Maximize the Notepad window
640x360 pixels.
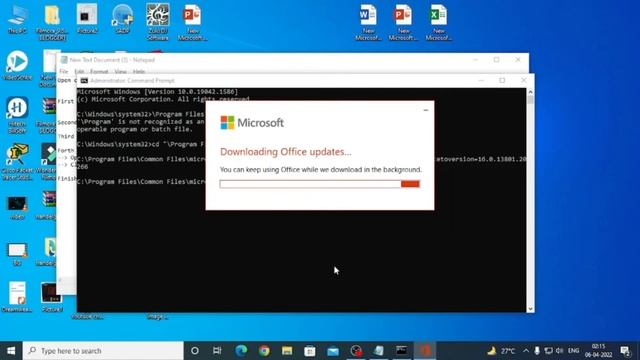pos(496,60)
